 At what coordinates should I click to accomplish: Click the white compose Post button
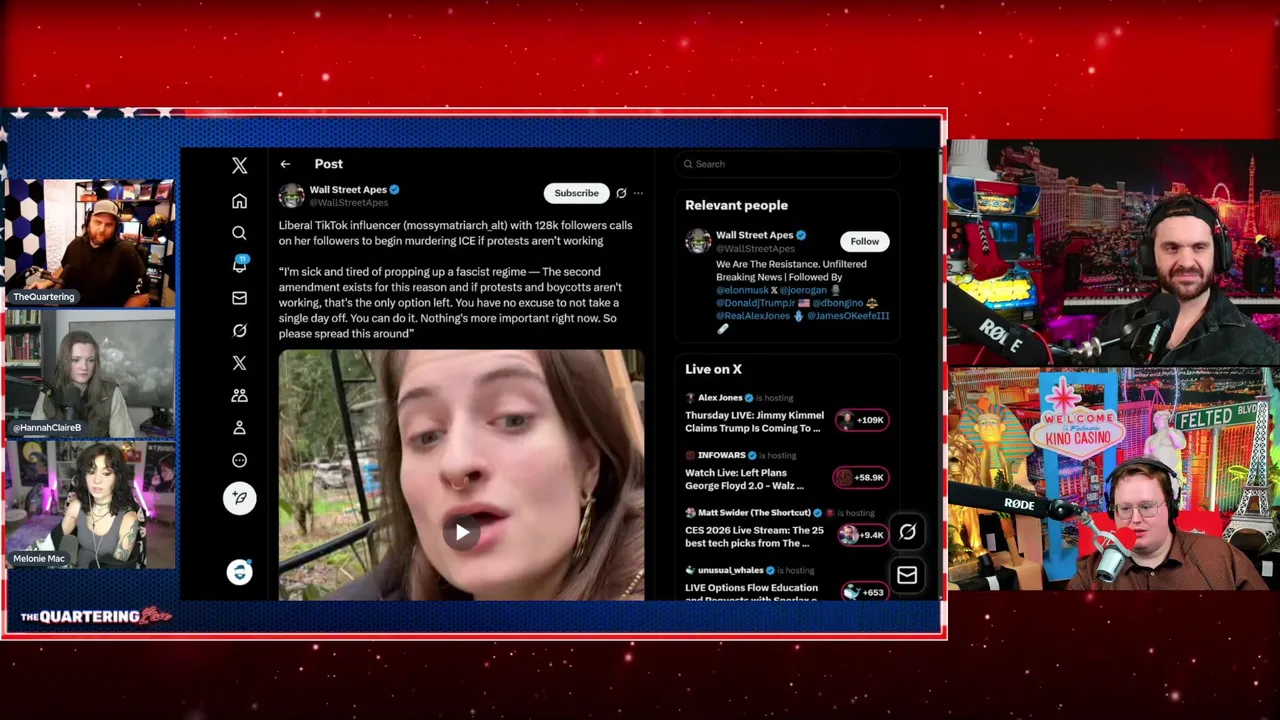click(x=239, y=497)
